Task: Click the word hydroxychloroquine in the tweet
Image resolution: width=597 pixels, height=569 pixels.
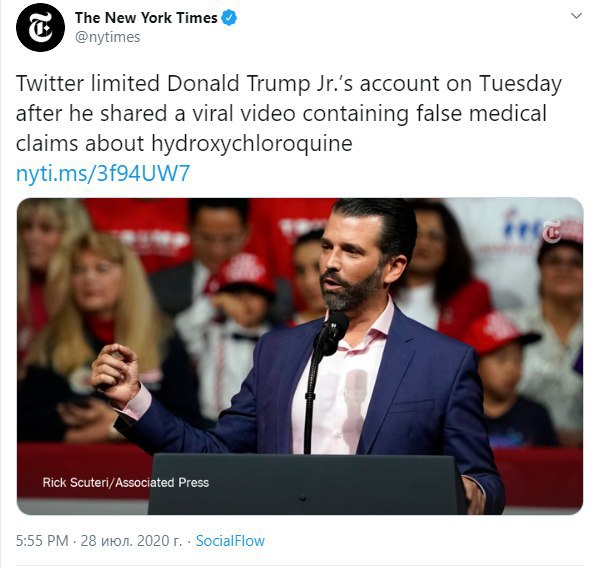Action: 252,144
